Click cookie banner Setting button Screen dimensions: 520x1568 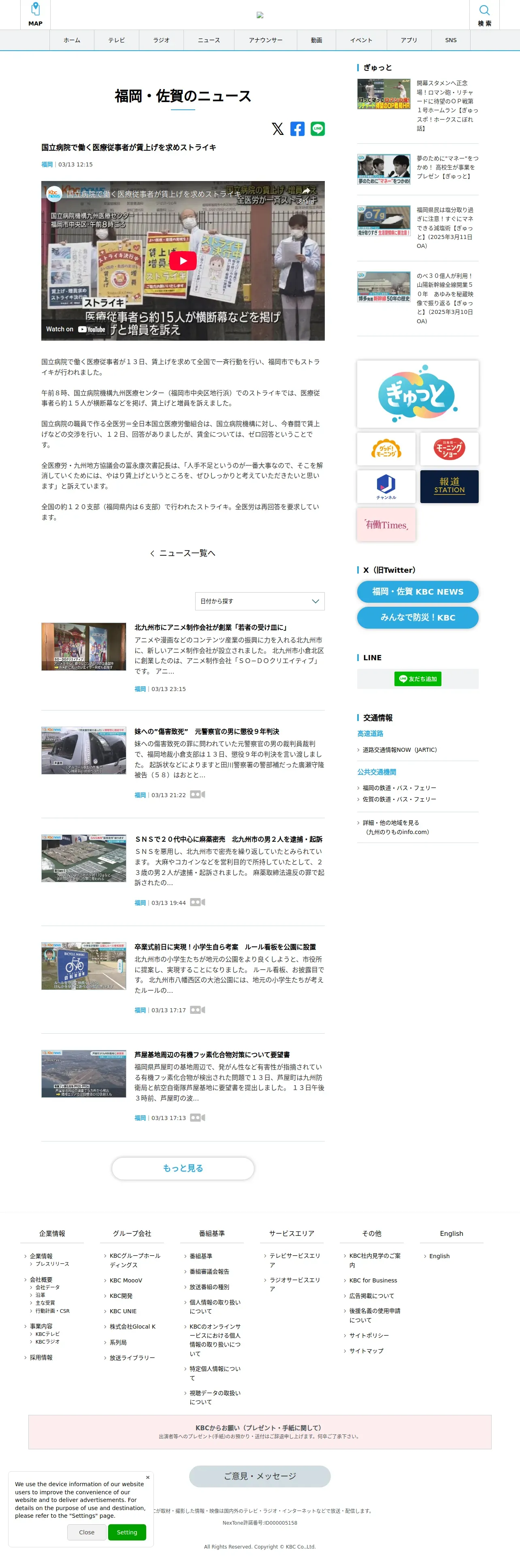[127, 1532]
